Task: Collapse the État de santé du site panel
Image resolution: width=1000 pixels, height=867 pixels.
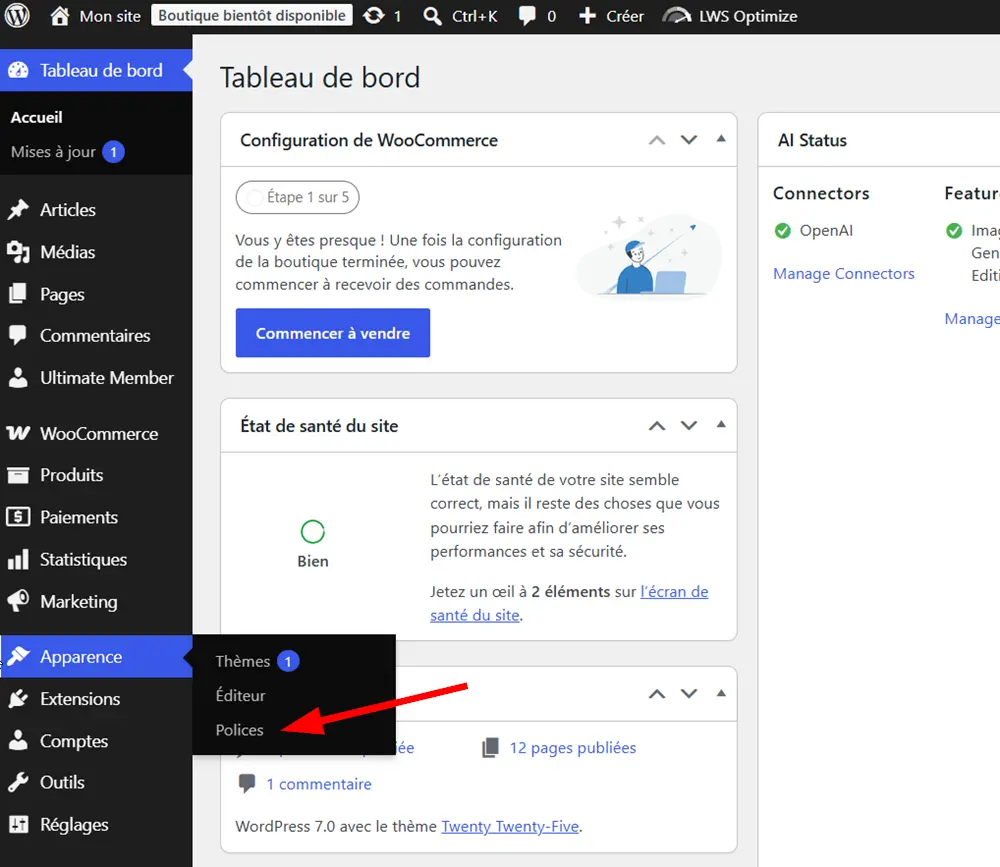Action: pos(721,424)
